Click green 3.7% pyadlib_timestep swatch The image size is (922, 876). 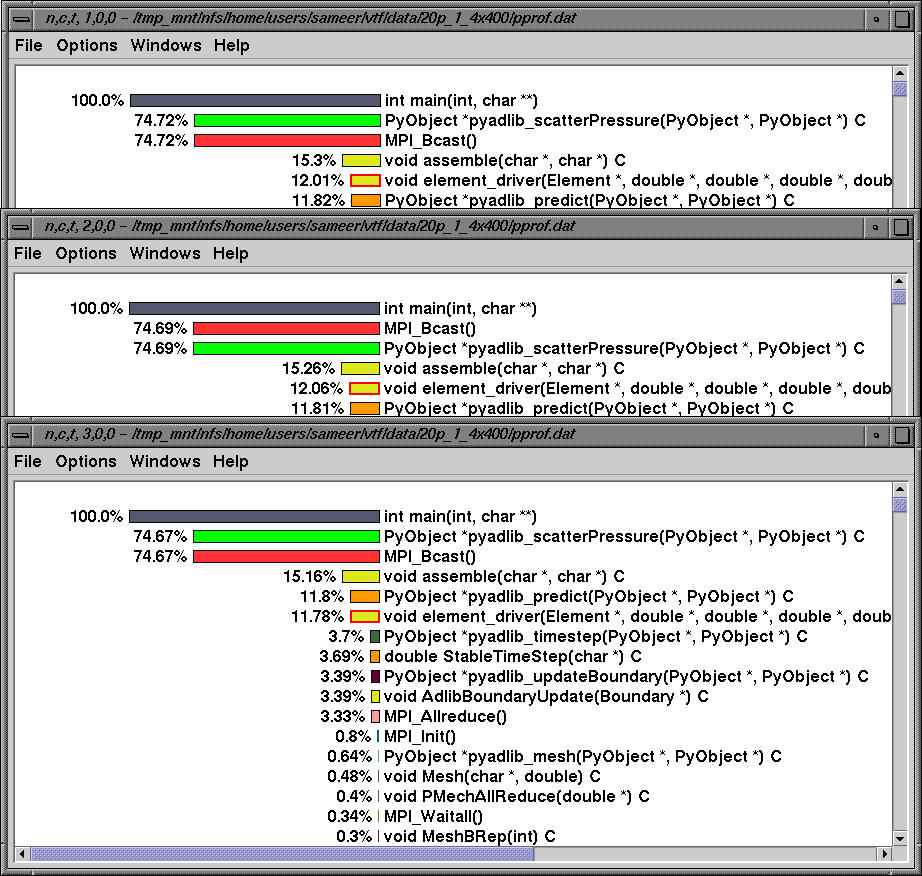pyautogui.click(x=375, y=637)
